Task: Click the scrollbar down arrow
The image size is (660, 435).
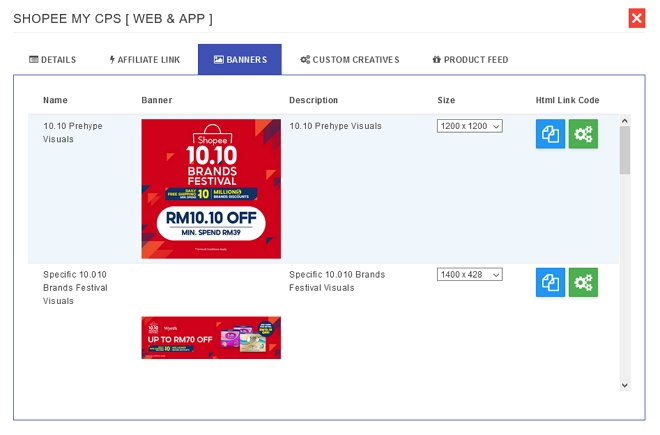Action: click(625, 385)
